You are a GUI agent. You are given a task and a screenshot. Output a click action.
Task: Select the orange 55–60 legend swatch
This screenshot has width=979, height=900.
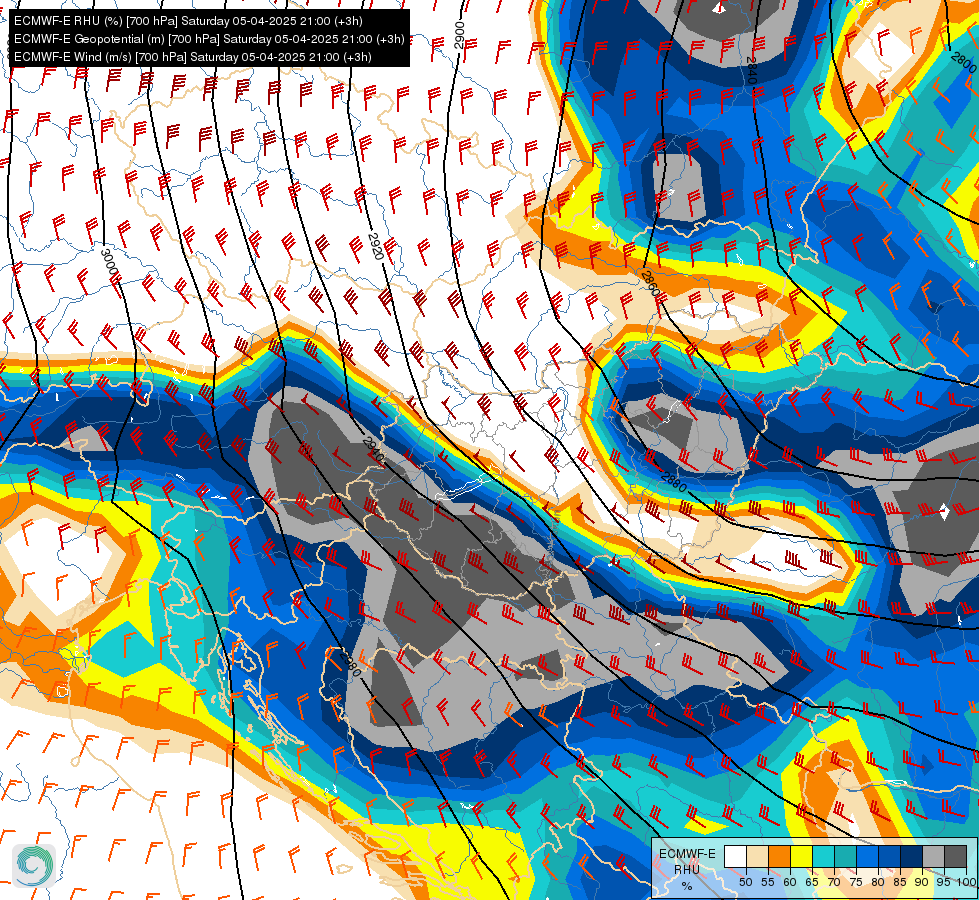[x=779, y=857]
